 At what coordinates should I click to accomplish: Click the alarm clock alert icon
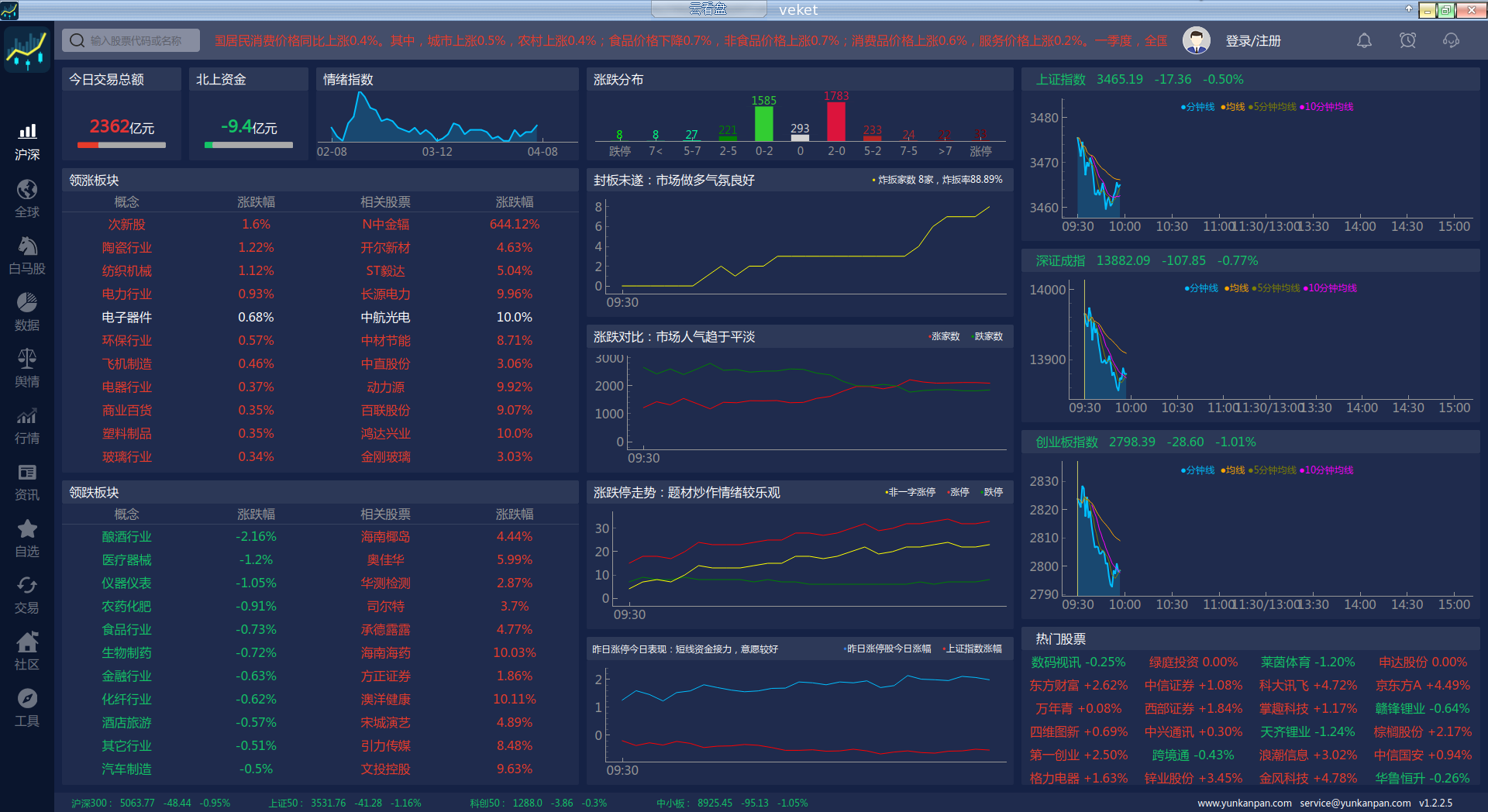[x=1407, y=40]
